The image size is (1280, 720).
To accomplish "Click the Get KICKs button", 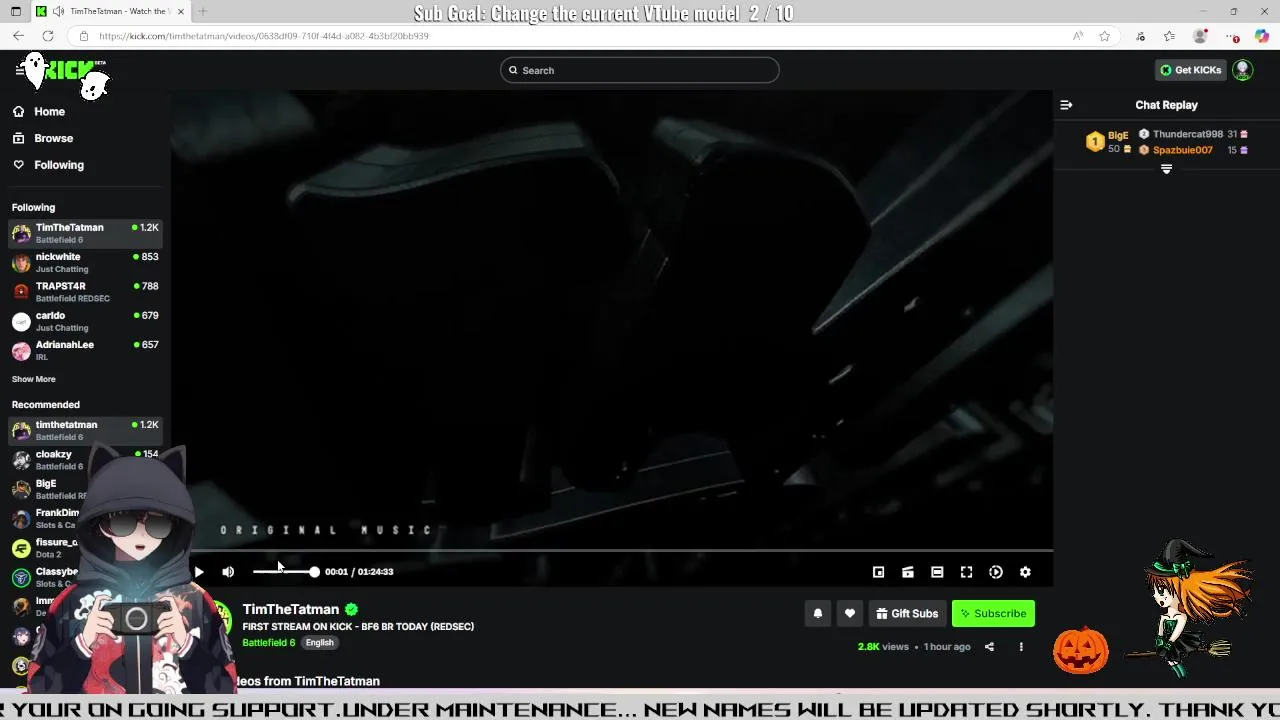I will coord(1190,70).
